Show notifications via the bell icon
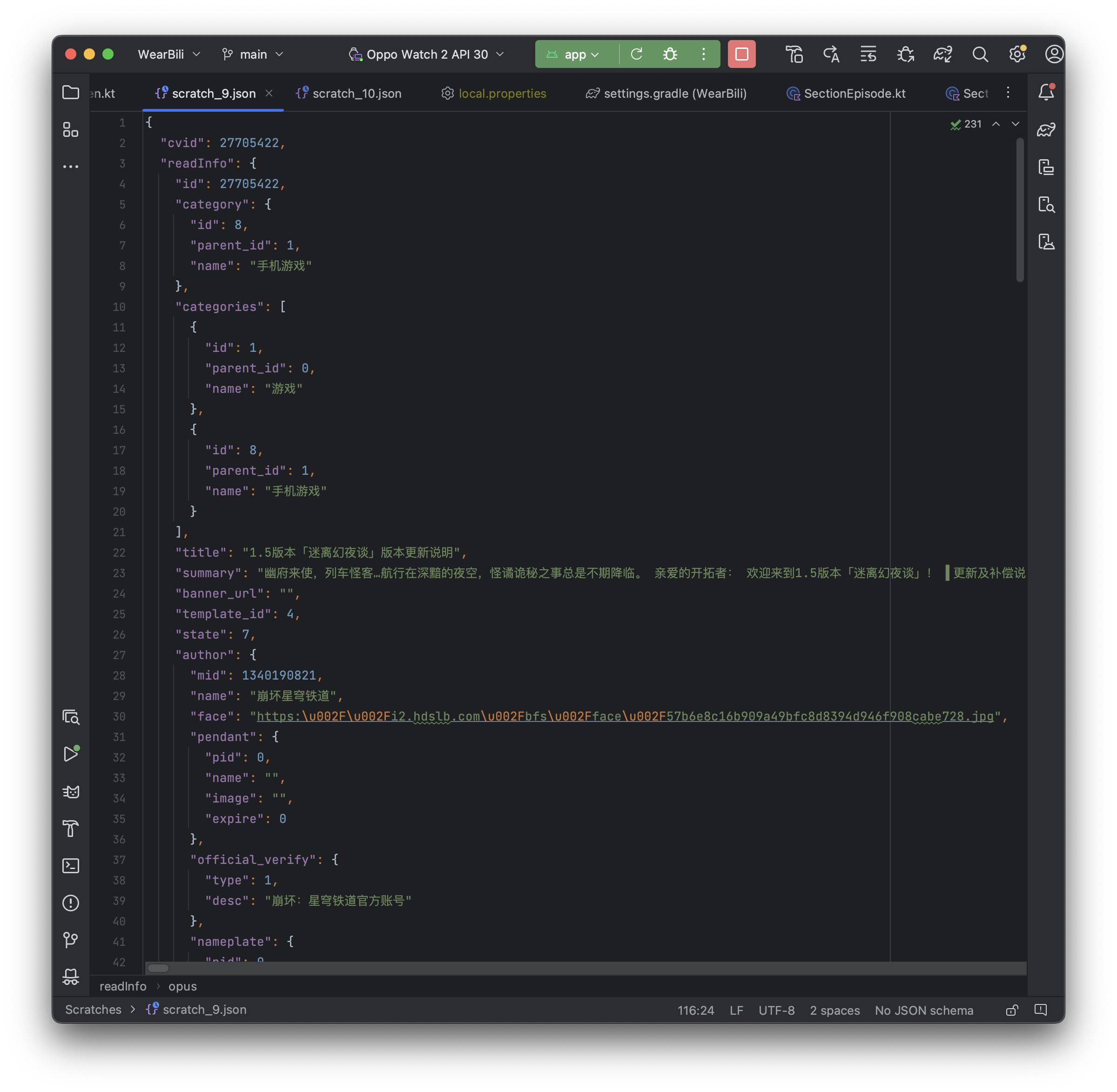 (1046, 92)
